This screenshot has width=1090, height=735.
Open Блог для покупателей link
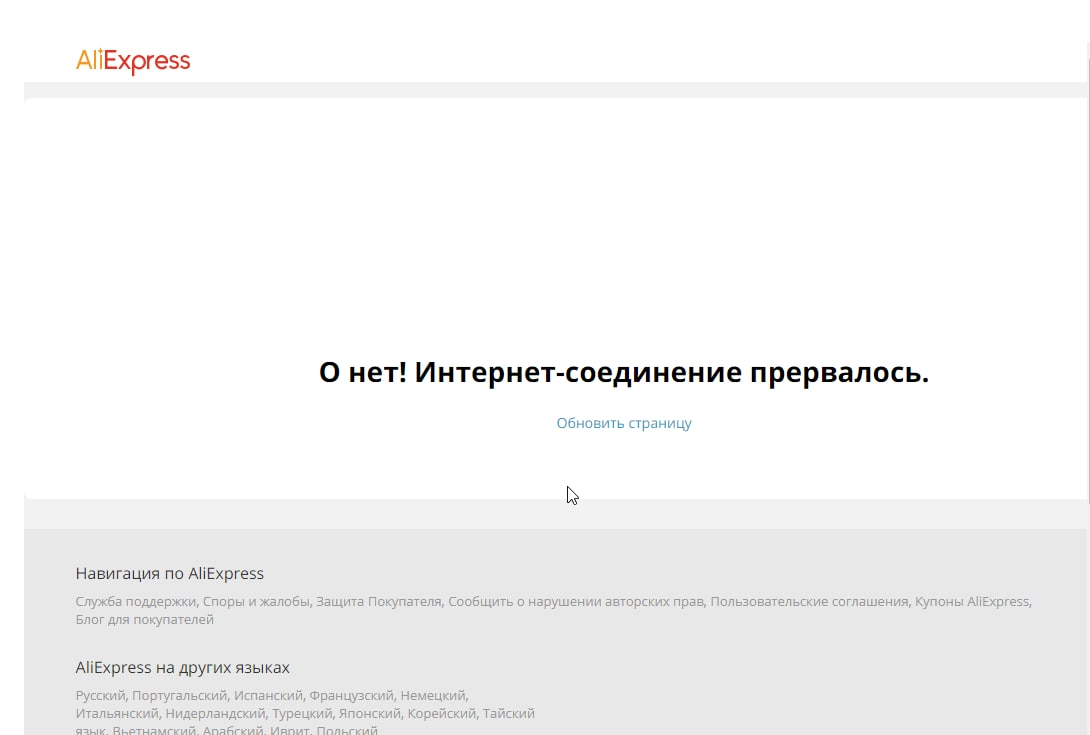click(x=145, y=620)
